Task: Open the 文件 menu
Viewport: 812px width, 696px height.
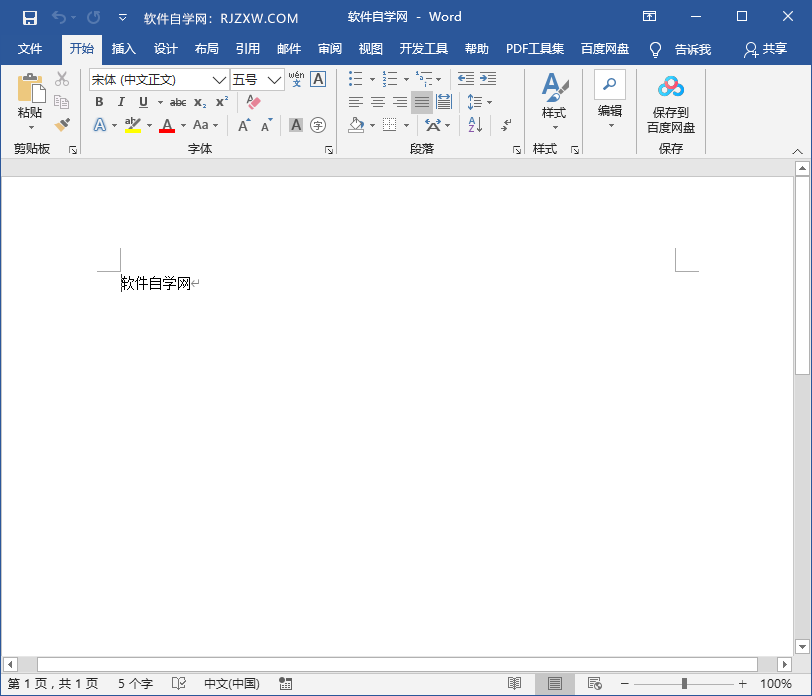Action: click(31, 49)
